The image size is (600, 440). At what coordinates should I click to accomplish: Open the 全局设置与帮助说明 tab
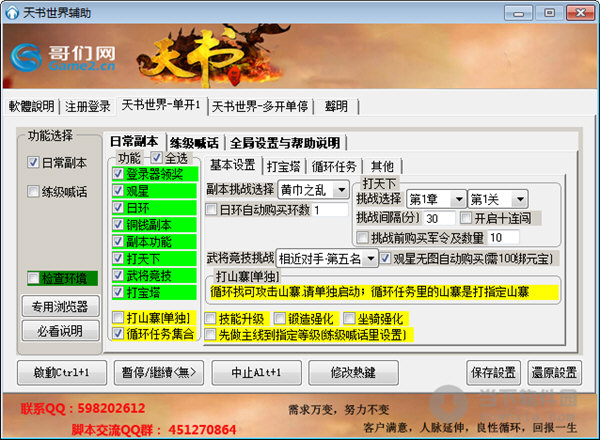click(285, 143)
